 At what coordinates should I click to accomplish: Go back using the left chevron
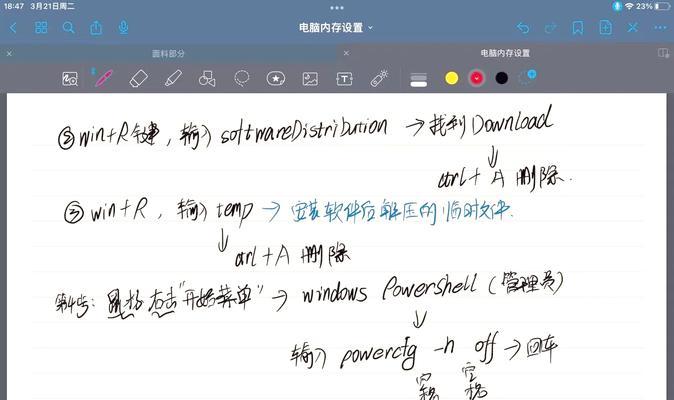click(13, 28)
